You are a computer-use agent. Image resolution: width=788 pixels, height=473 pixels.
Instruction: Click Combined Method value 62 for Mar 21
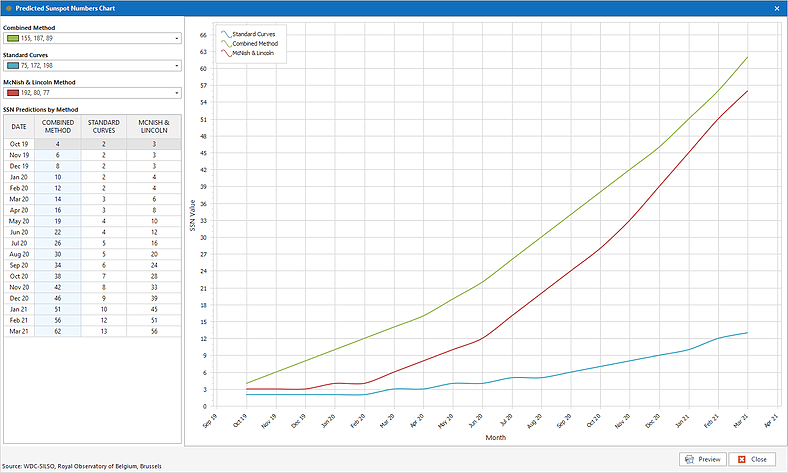(58, 332)
